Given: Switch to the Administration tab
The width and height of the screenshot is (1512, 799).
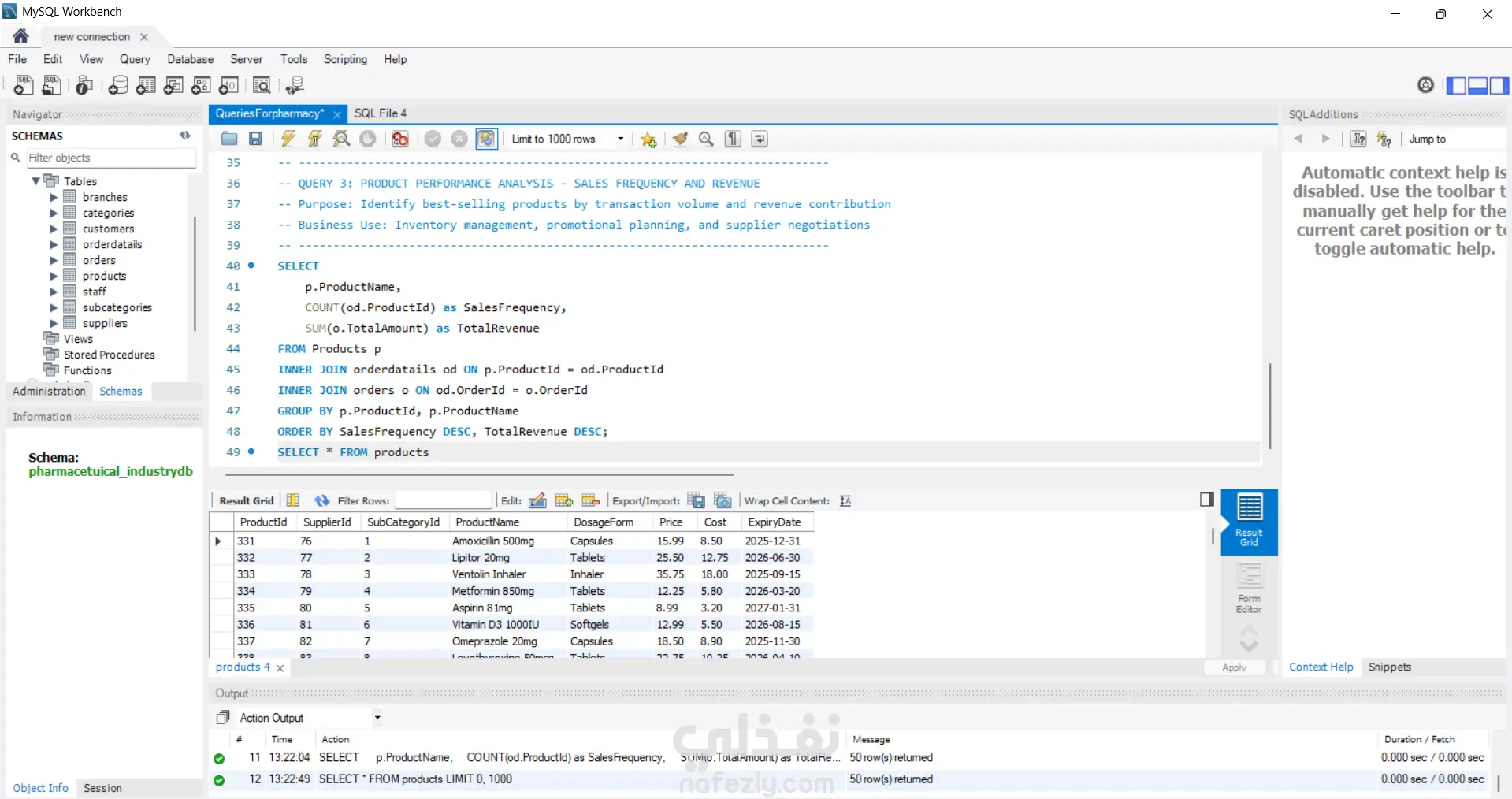Looking at the screenshot, I should pos(49,391).
